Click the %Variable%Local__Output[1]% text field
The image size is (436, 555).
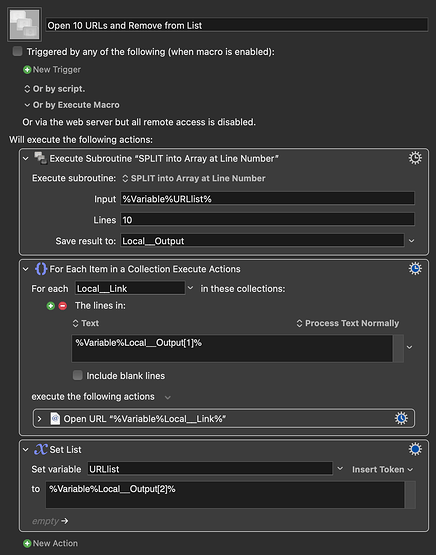232,348
